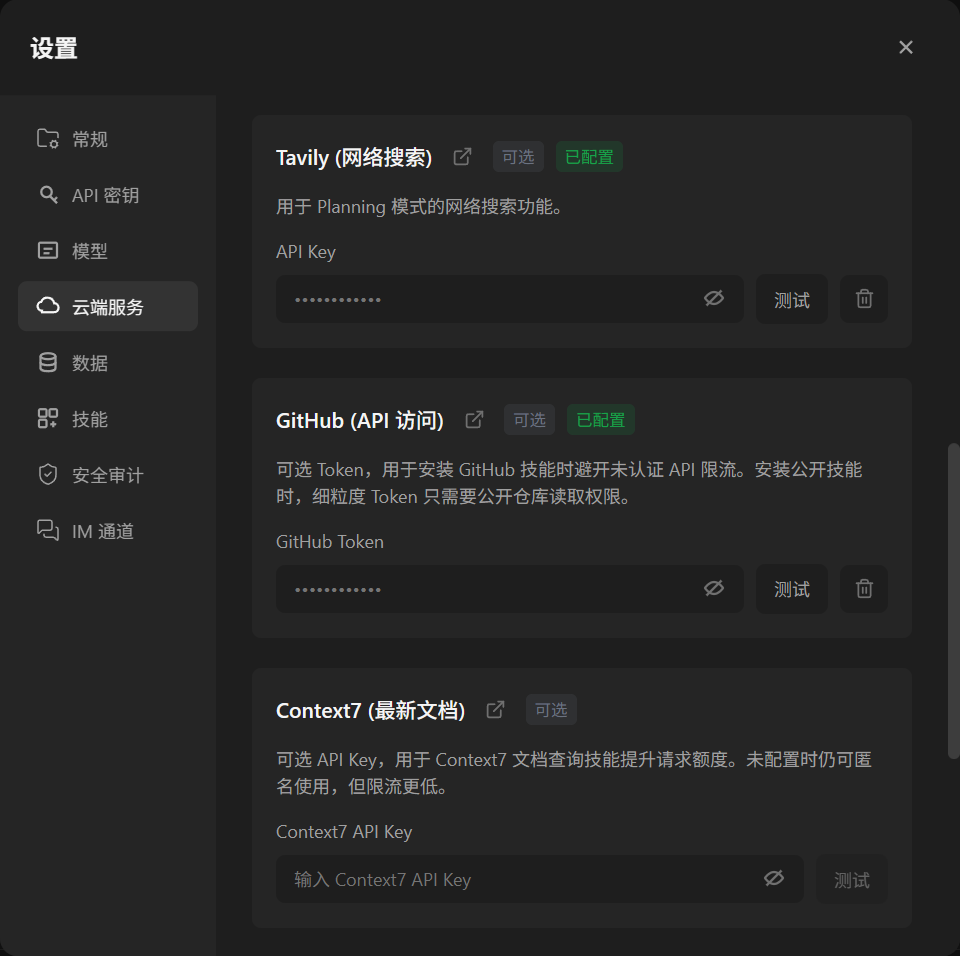The image size is (960, 956).
Task: Click the cloud icon beside 云端服务
Action: pos(48,306)
